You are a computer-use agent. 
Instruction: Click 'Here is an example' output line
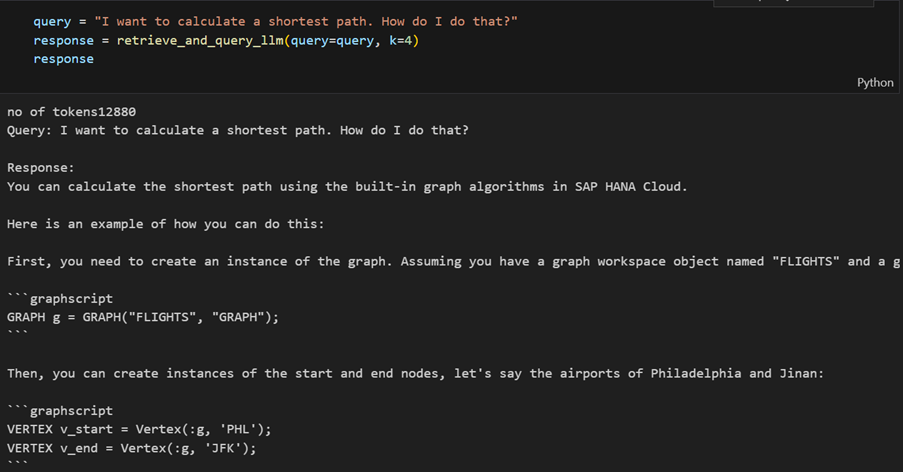pyautogui.click(x=166, y=224)
